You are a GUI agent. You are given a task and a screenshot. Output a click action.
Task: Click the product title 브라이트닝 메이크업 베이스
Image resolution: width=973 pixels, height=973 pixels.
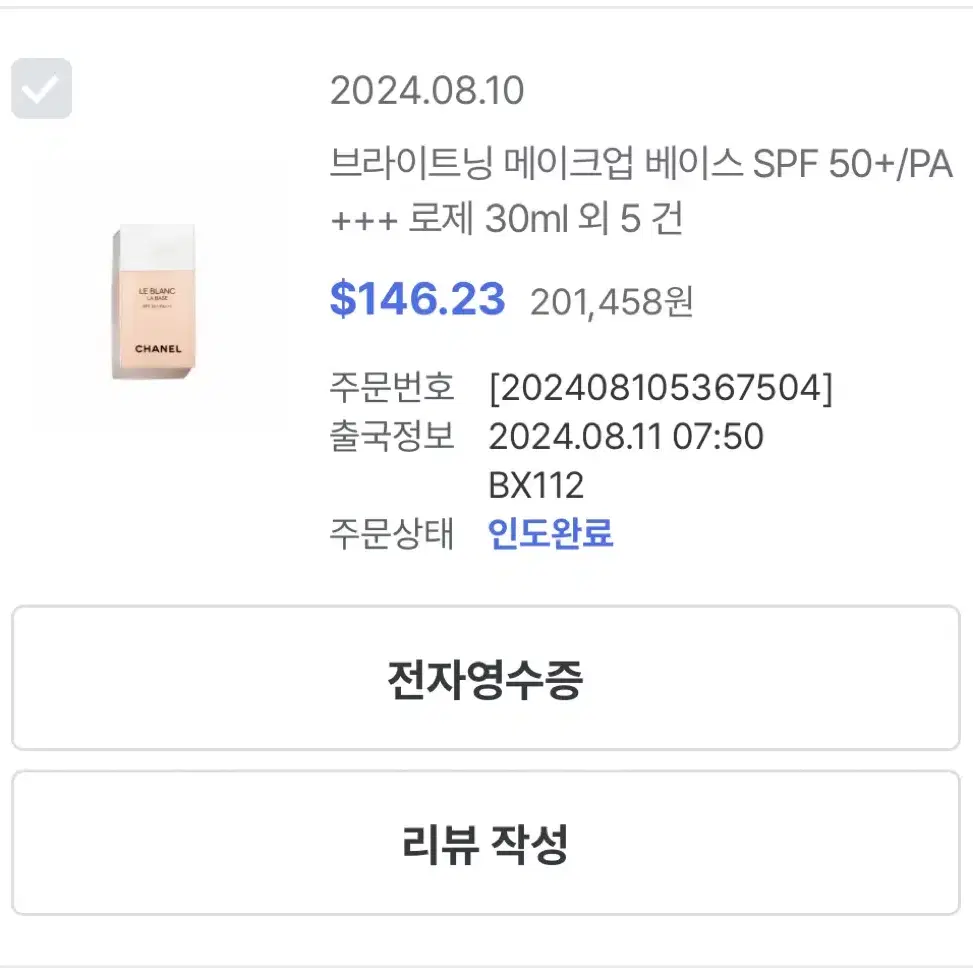[536, 164]
